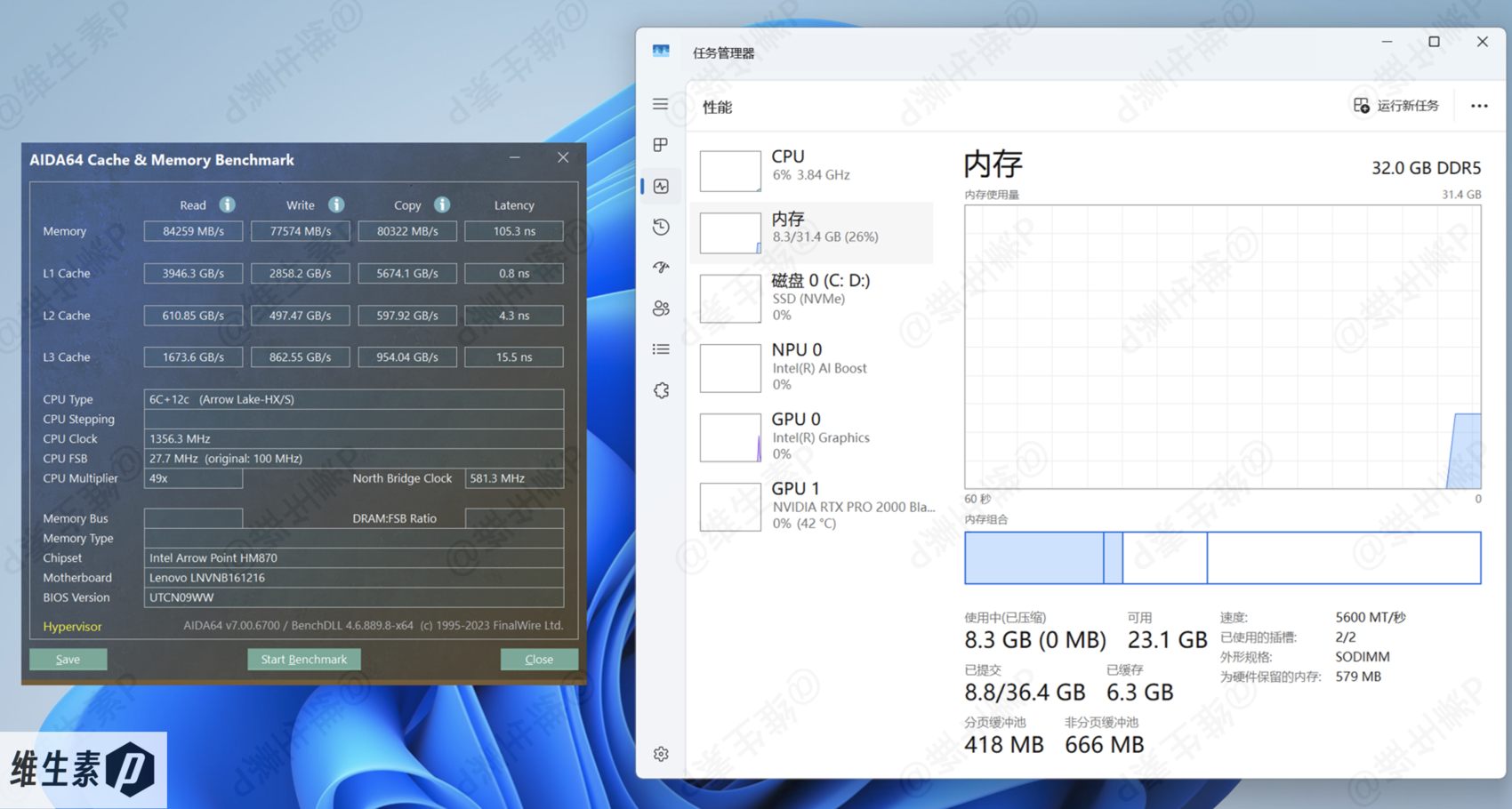
Task: Click the Memory Read 84259 MB/s field
Action: [193, 231]
